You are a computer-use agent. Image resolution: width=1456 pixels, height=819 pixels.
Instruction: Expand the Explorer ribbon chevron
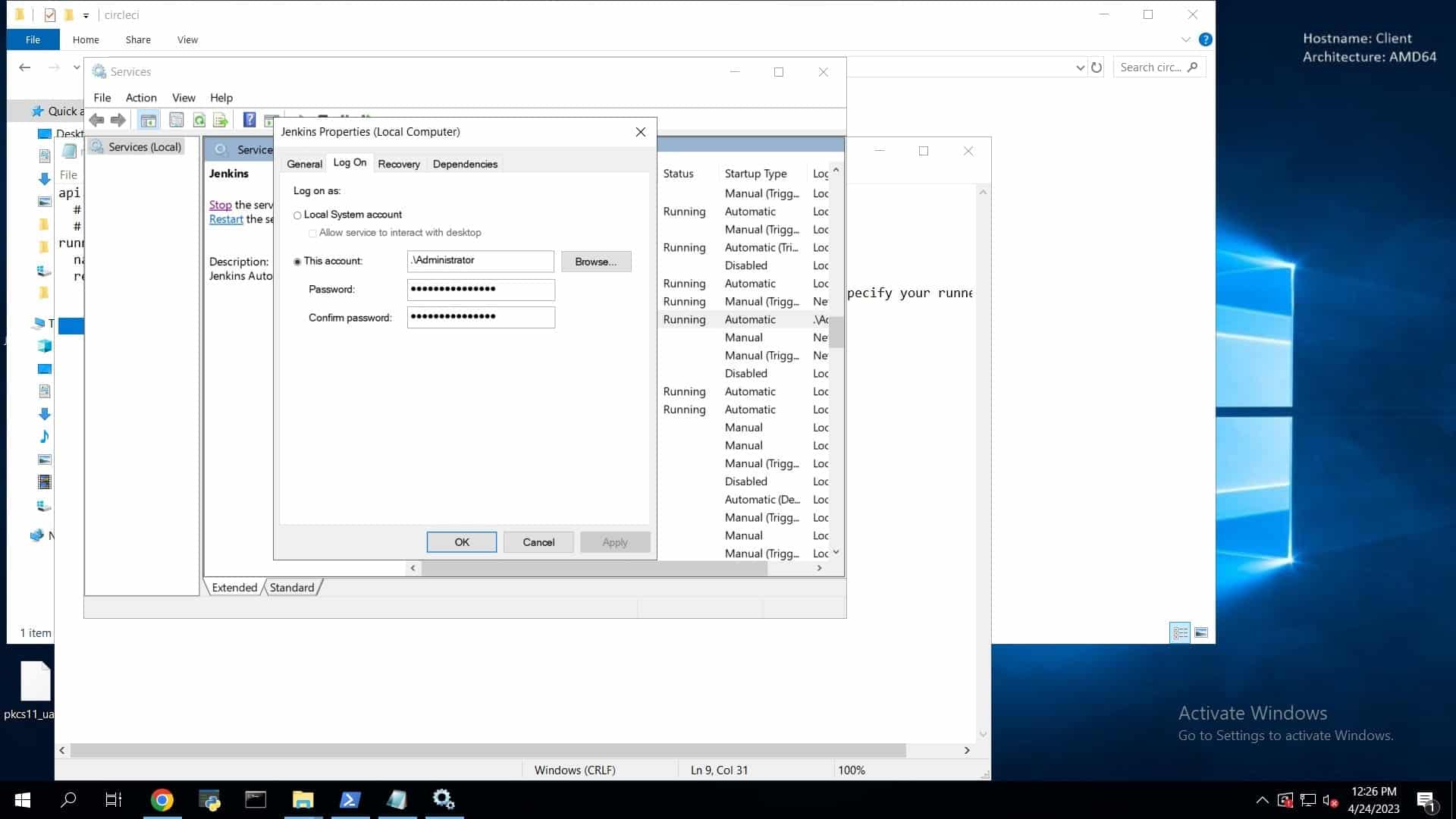tap(1186, 39)
